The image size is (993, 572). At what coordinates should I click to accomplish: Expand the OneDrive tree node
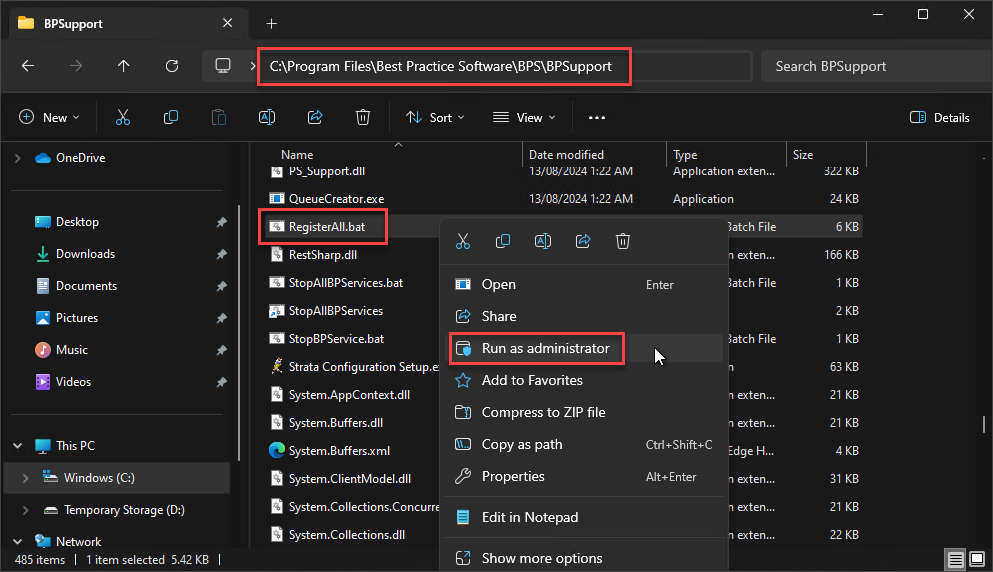coord(18,158)
